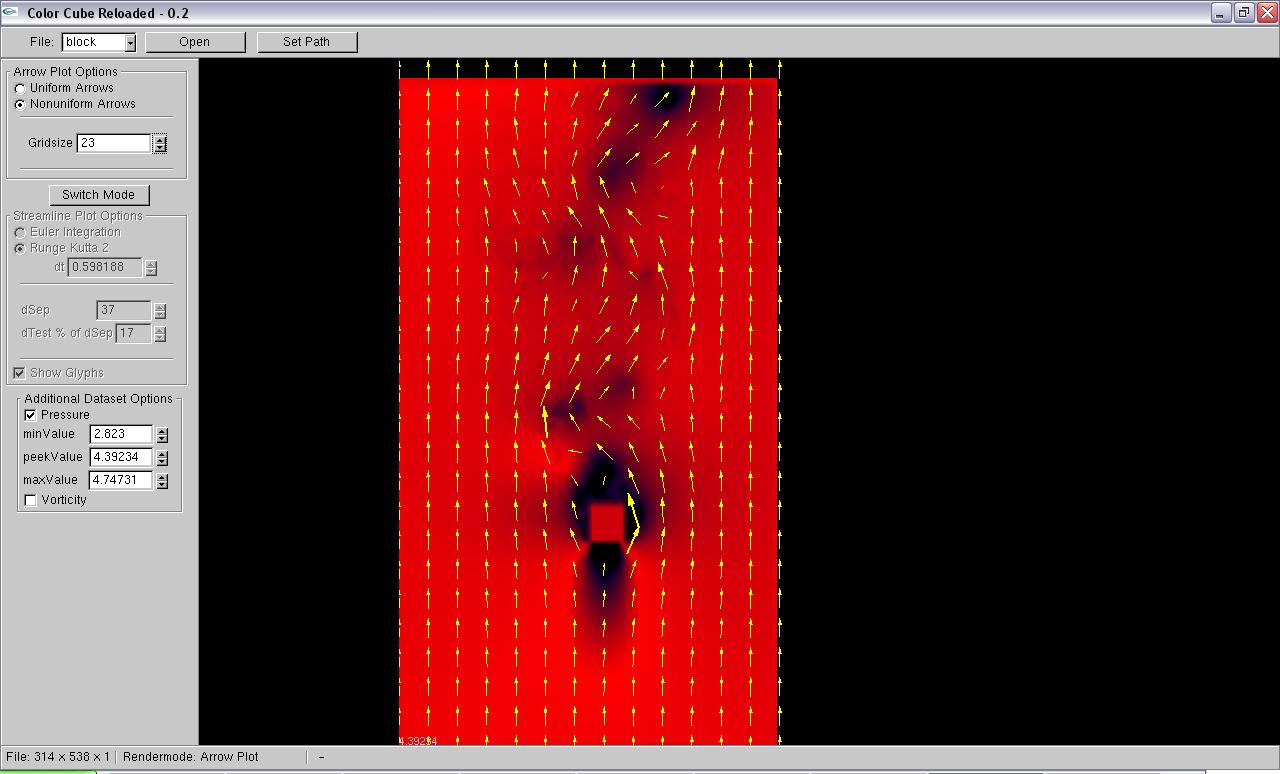Click the Gridsize spinner arrows

coord(160,143)
